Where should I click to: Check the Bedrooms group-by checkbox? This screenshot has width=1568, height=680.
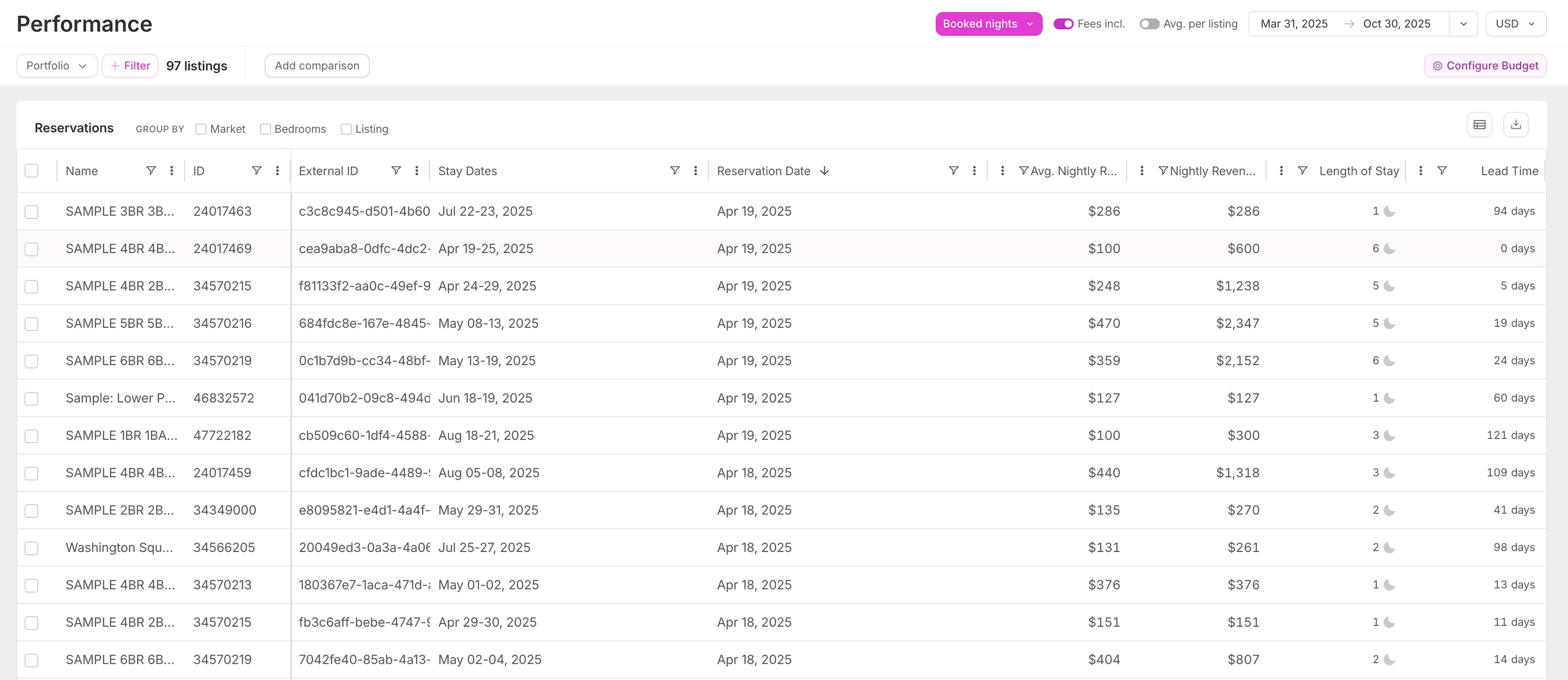point(265,129)
